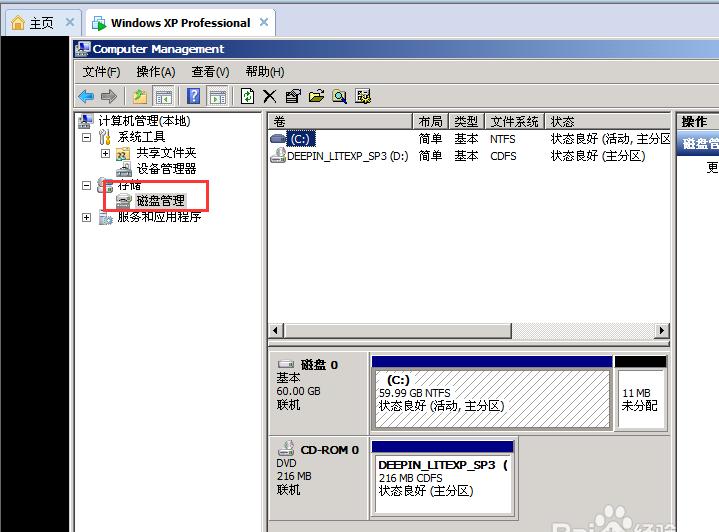
Task: Sort by the 状态 column header
Action: point(608,122)
